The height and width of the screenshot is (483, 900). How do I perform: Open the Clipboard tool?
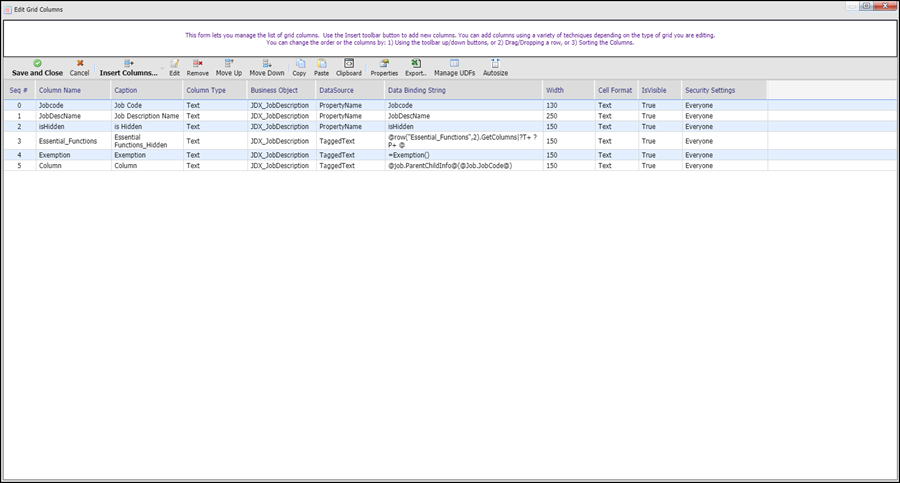click(x=349, y=68)
